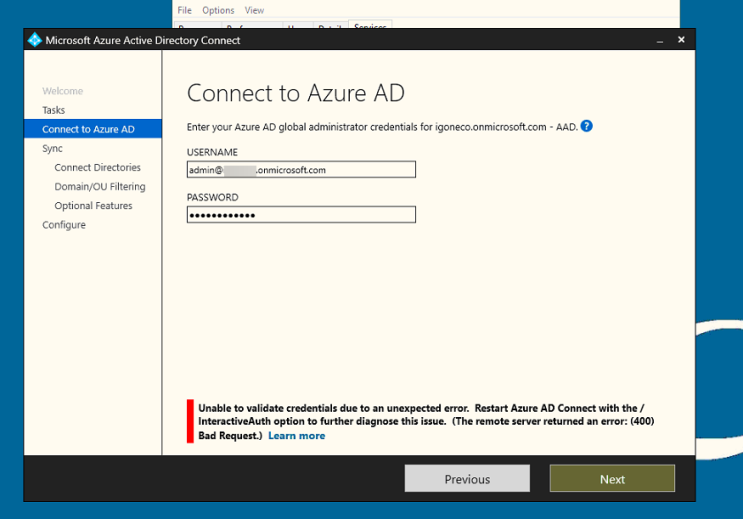
Task: Select Optional Features in sidebar
Action: pos(93,206)
